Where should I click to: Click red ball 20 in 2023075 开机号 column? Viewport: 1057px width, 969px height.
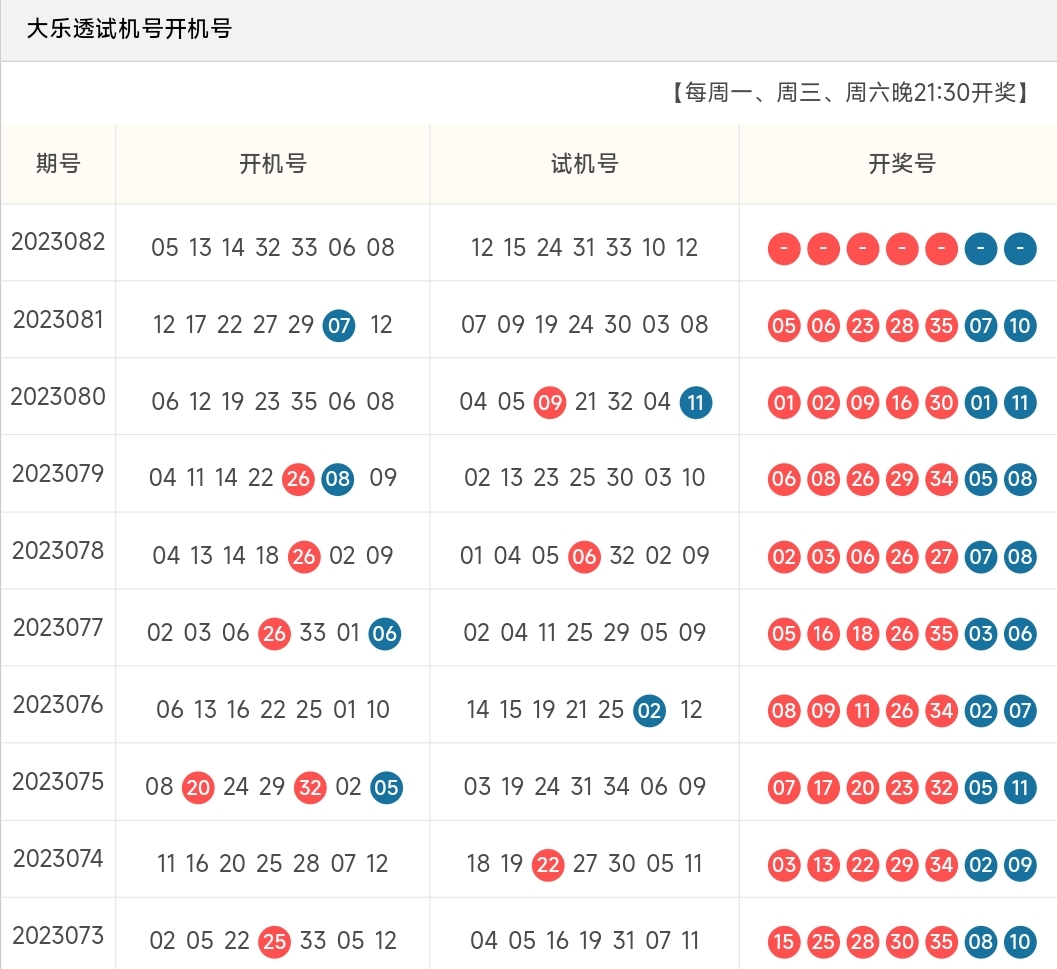click(x=198, y=787)
